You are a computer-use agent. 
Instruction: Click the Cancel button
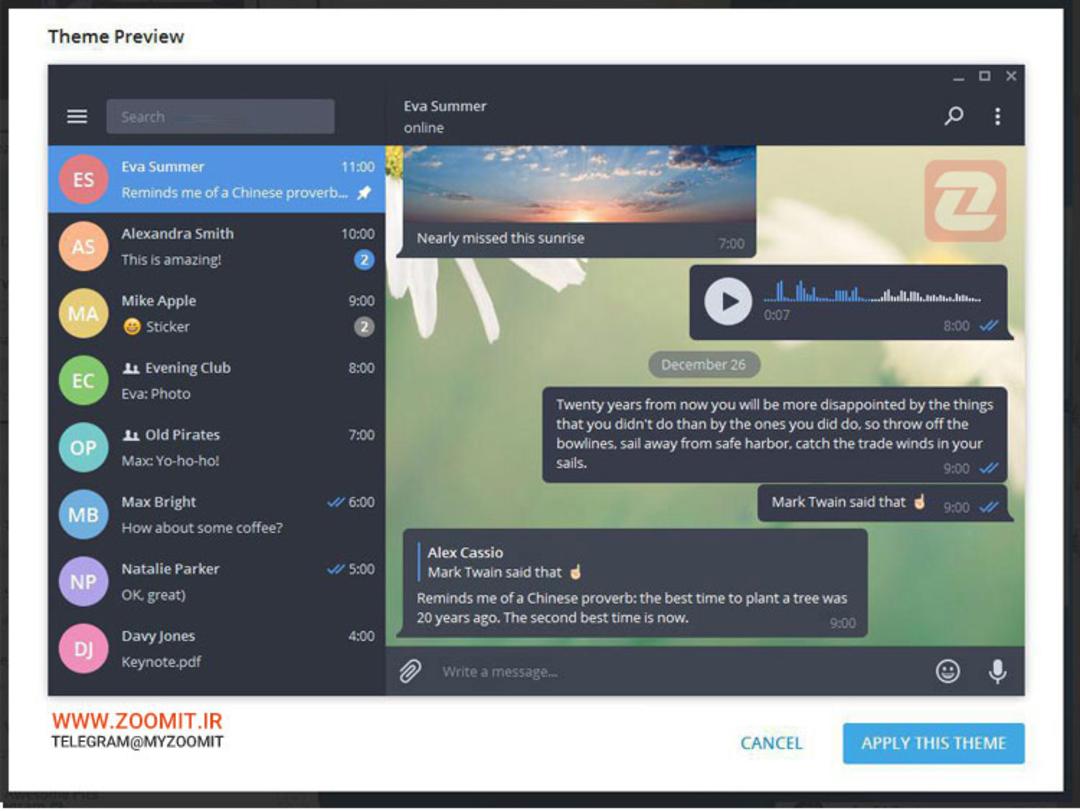tap(771, 743)
